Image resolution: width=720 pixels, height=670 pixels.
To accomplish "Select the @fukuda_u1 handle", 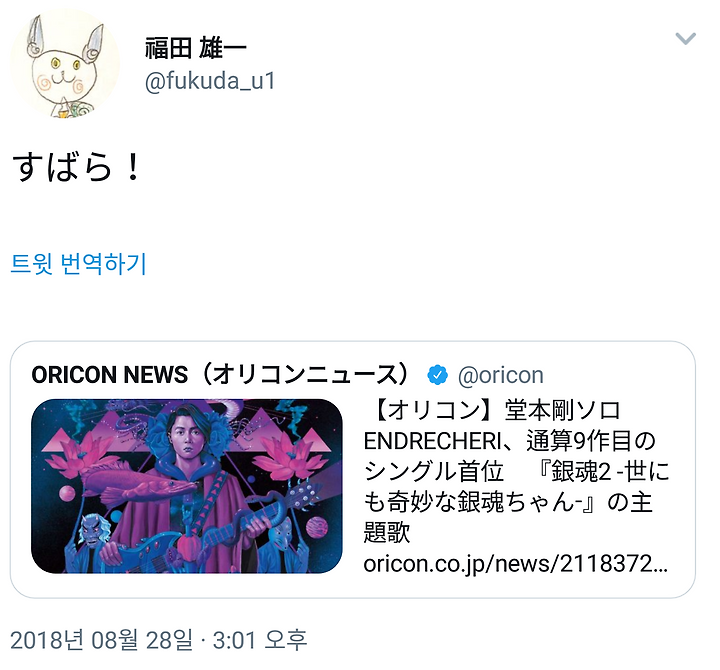I will pos(210,81).
